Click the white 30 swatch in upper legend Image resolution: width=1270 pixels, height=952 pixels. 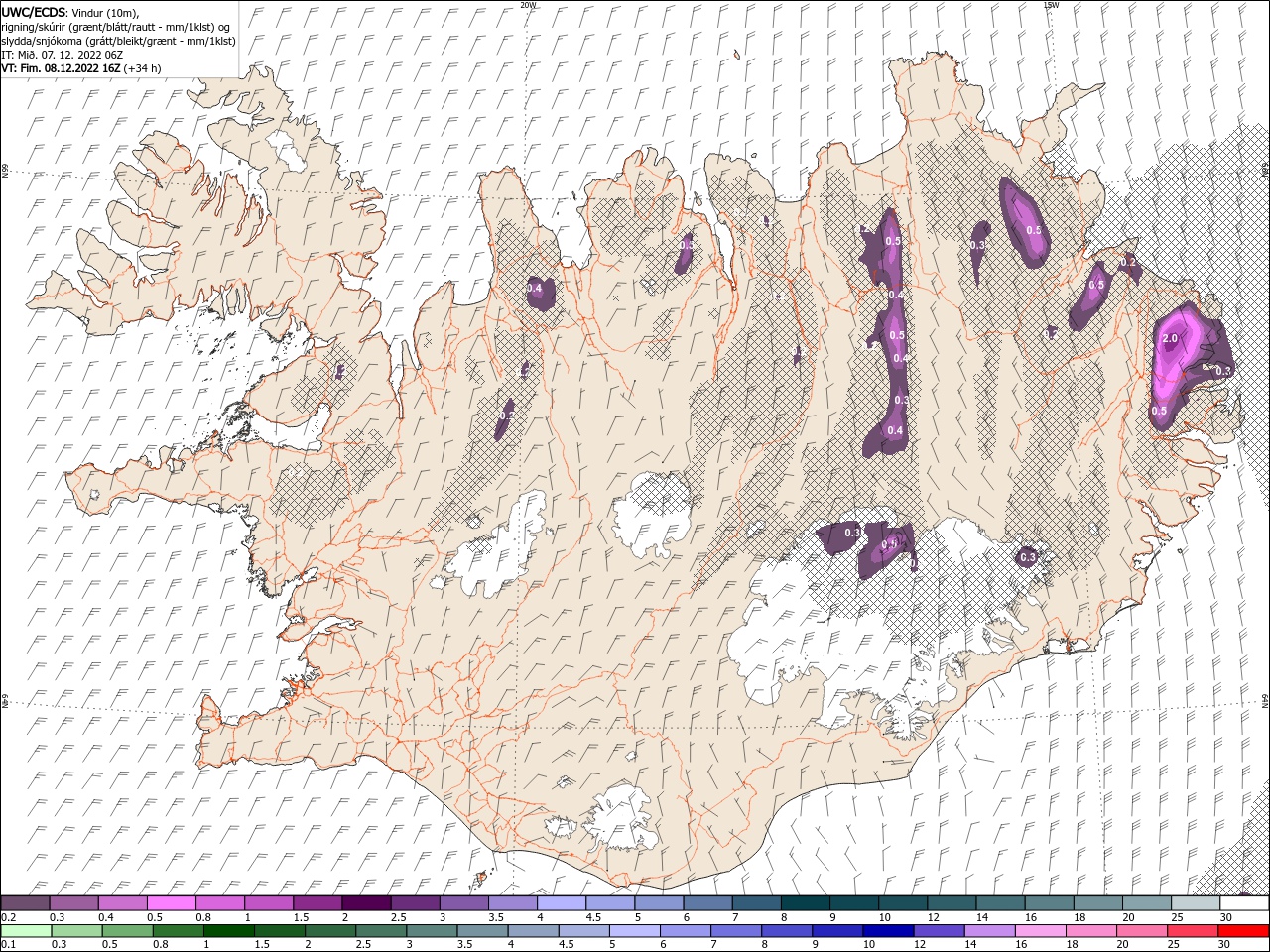pos(1244,903)
